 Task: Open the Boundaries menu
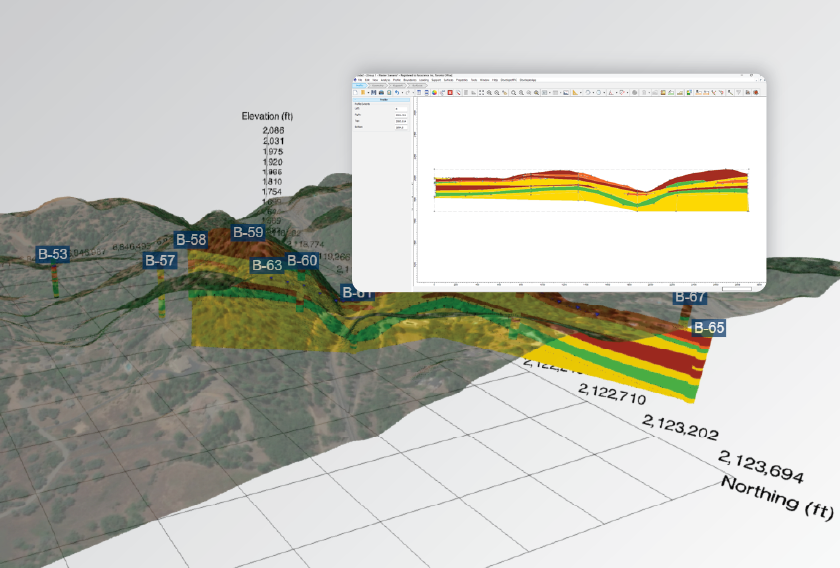[410, 80]
